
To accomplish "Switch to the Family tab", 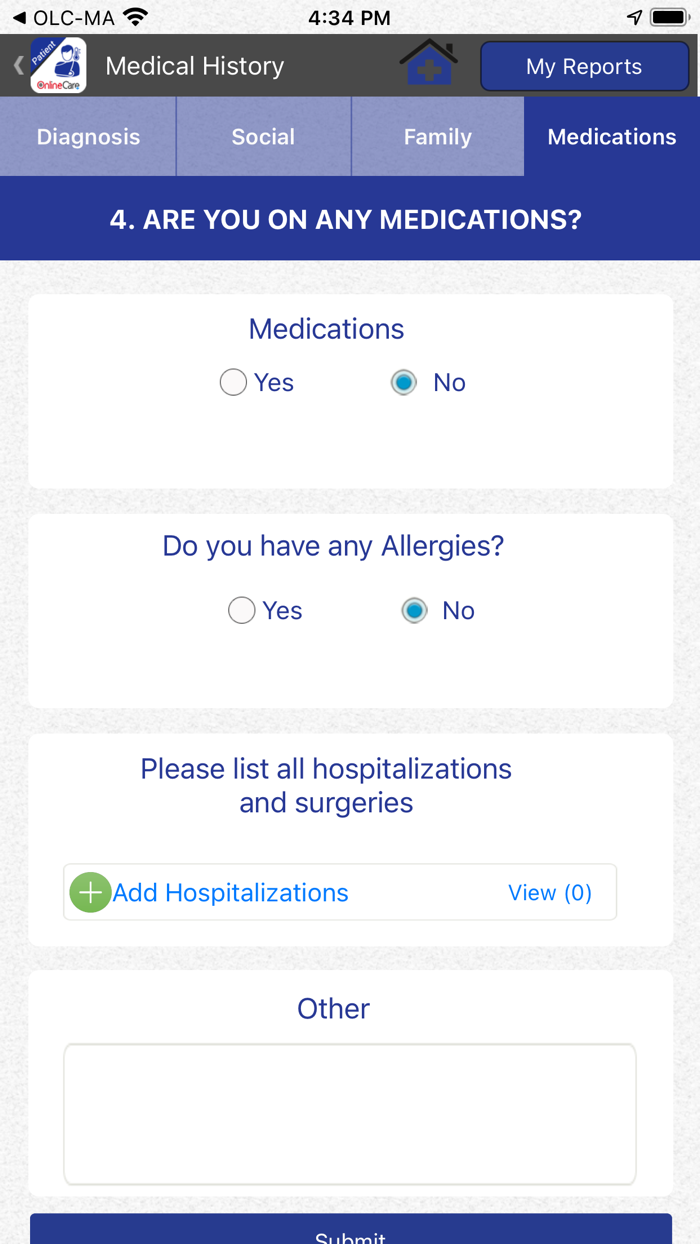I will click(x=438, y=136).
